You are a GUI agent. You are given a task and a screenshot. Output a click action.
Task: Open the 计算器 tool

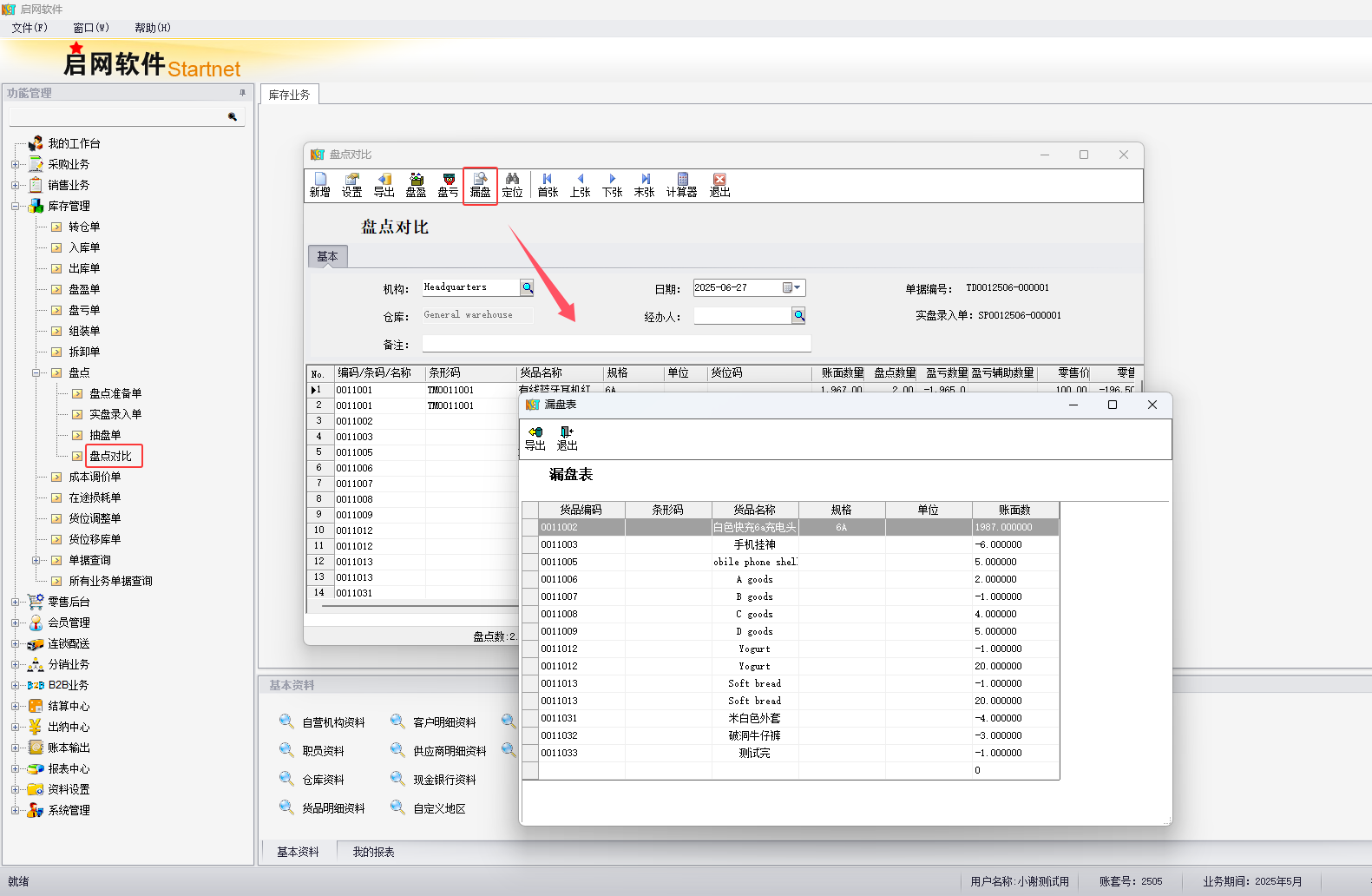click(681, 185)
